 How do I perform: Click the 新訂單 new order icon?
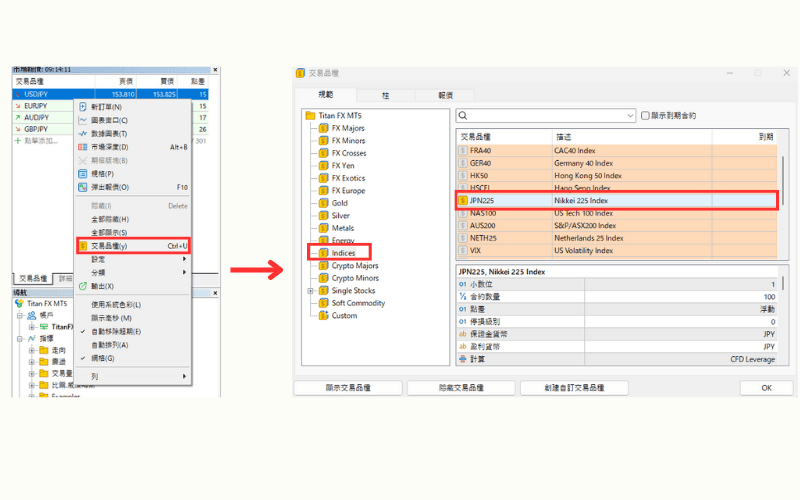click(x=82, y=107)
